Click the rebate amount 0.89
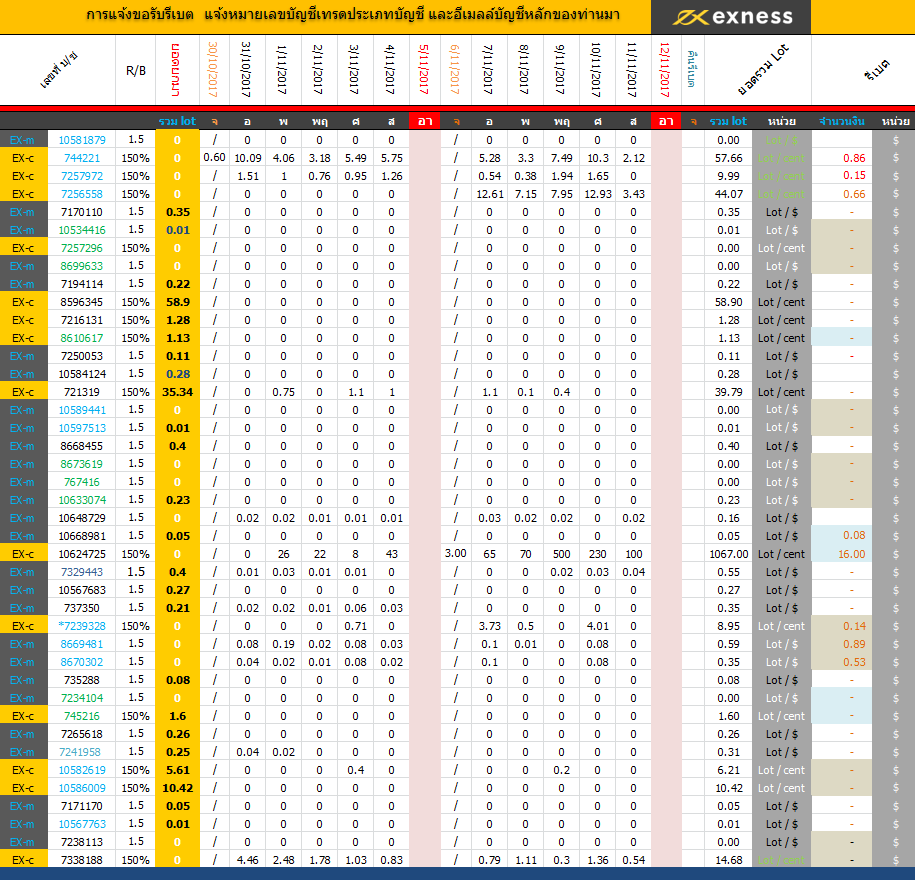Image resolution: width=915 pixels, height=880 pixels. pyautogui.click(x=854, y=644)
